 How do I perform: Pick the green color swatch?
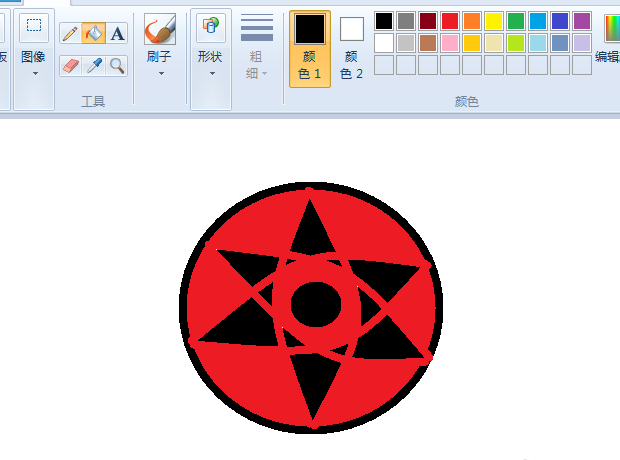coord(516,21)
